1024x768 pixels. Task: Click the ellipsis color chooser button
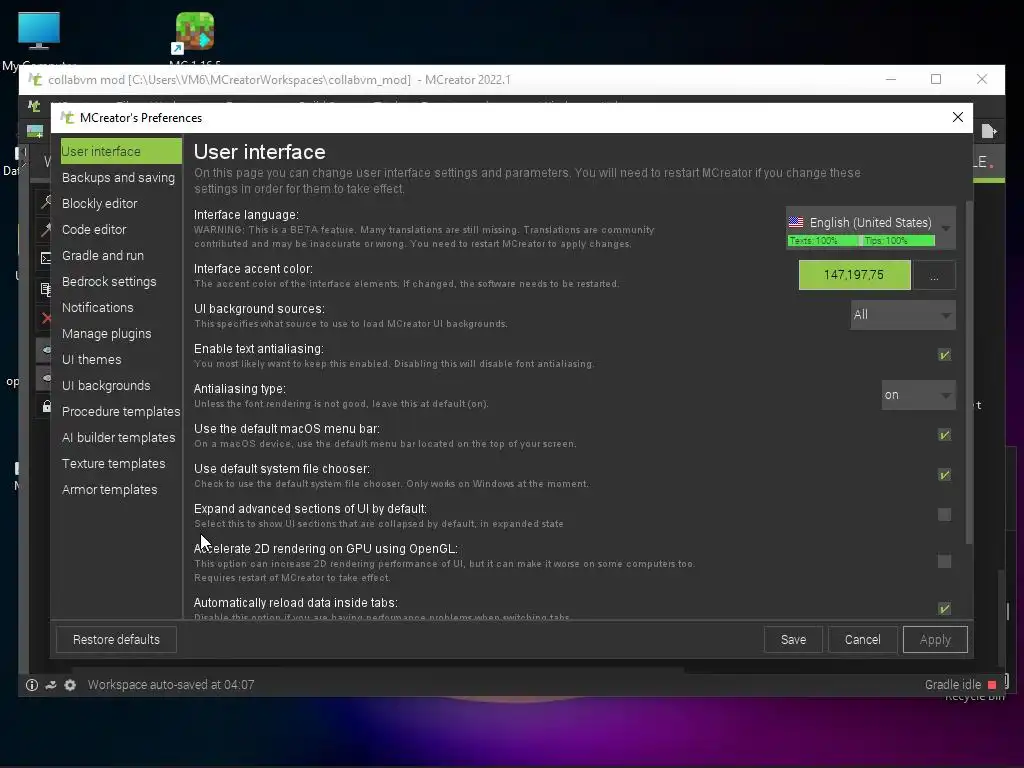tap(934, 275)
